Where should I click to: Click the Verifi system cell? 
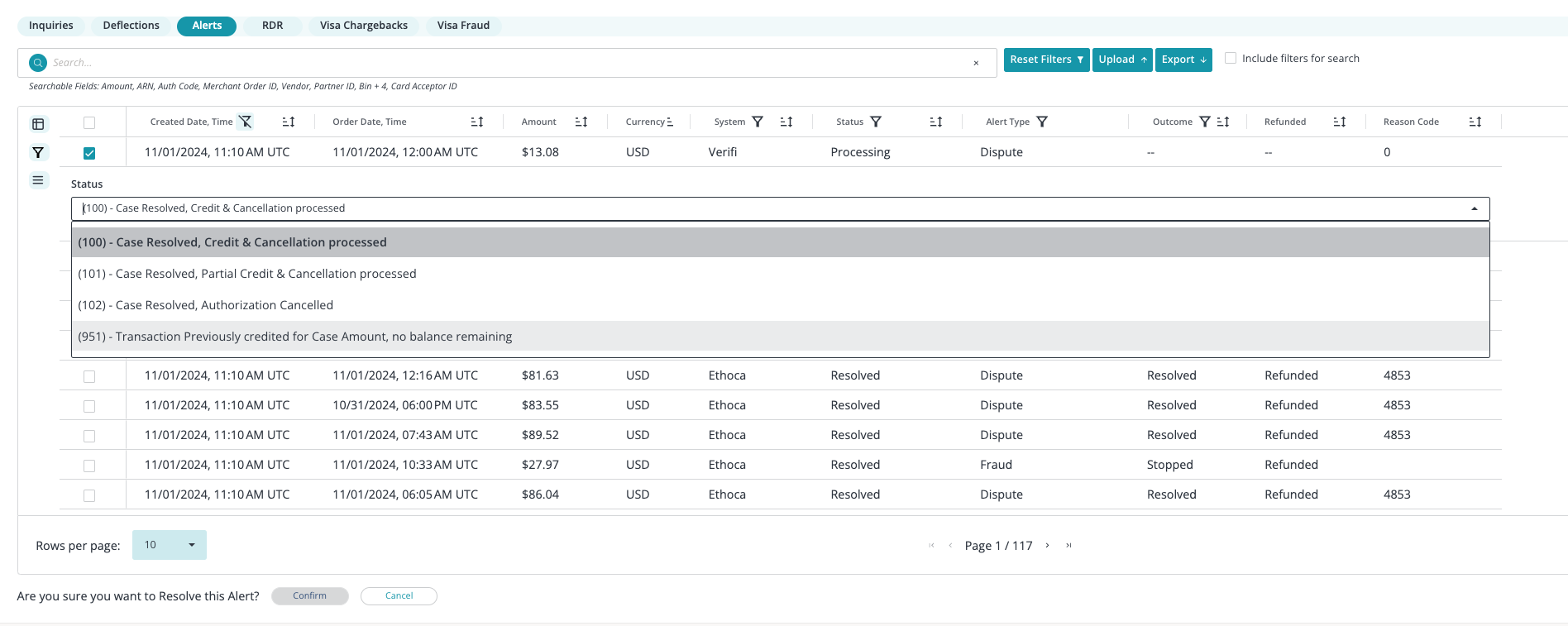[x=723, y=152]
